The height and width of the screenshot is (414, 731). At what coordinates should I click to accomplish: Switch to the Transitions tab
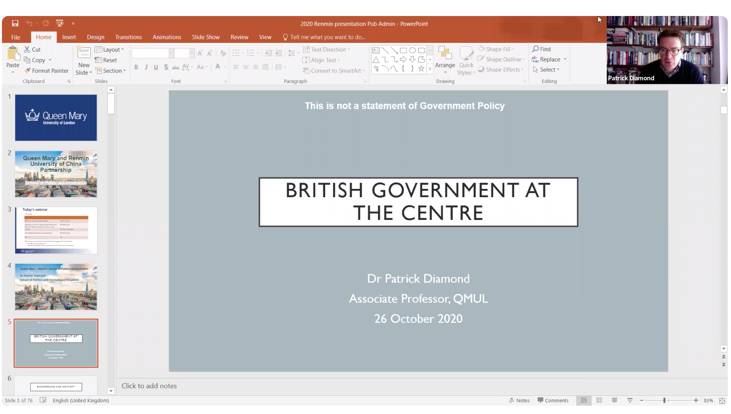click(x=128, y=37)
